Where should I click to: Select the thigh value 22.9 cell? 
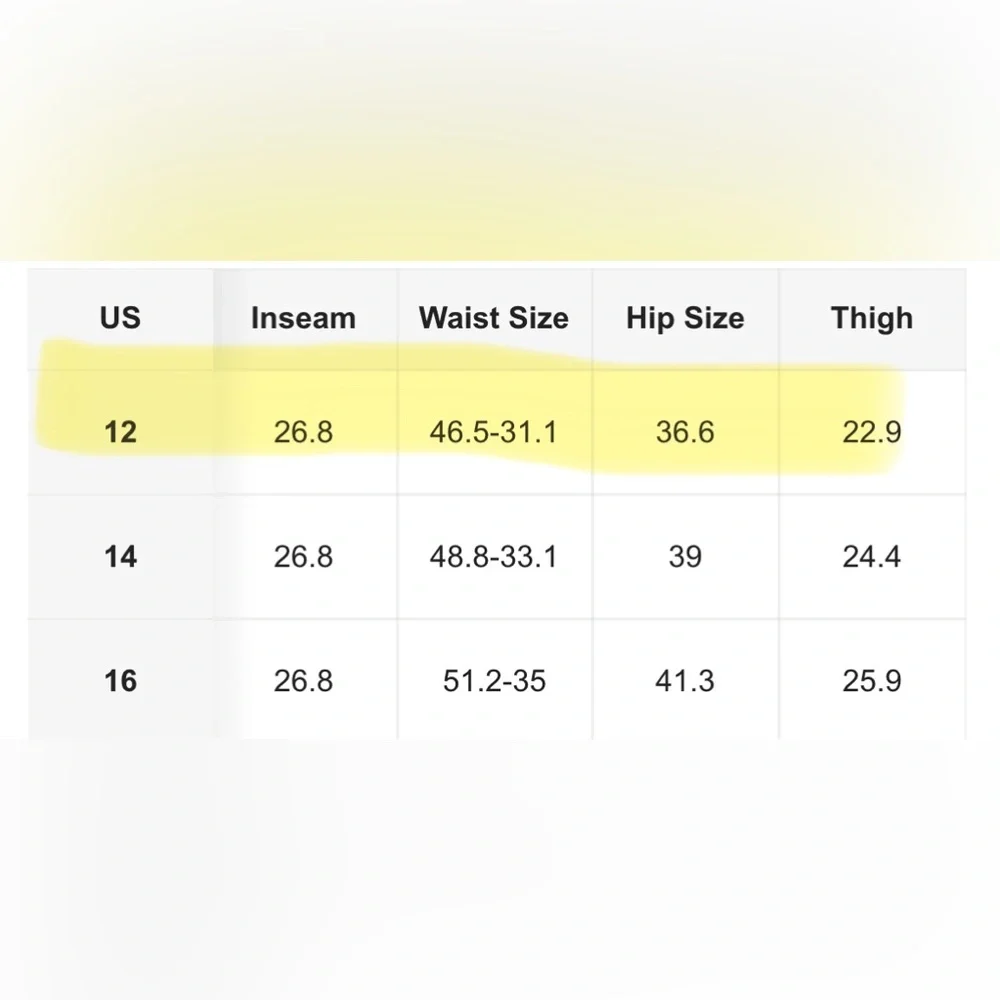(x=871, y=432)
